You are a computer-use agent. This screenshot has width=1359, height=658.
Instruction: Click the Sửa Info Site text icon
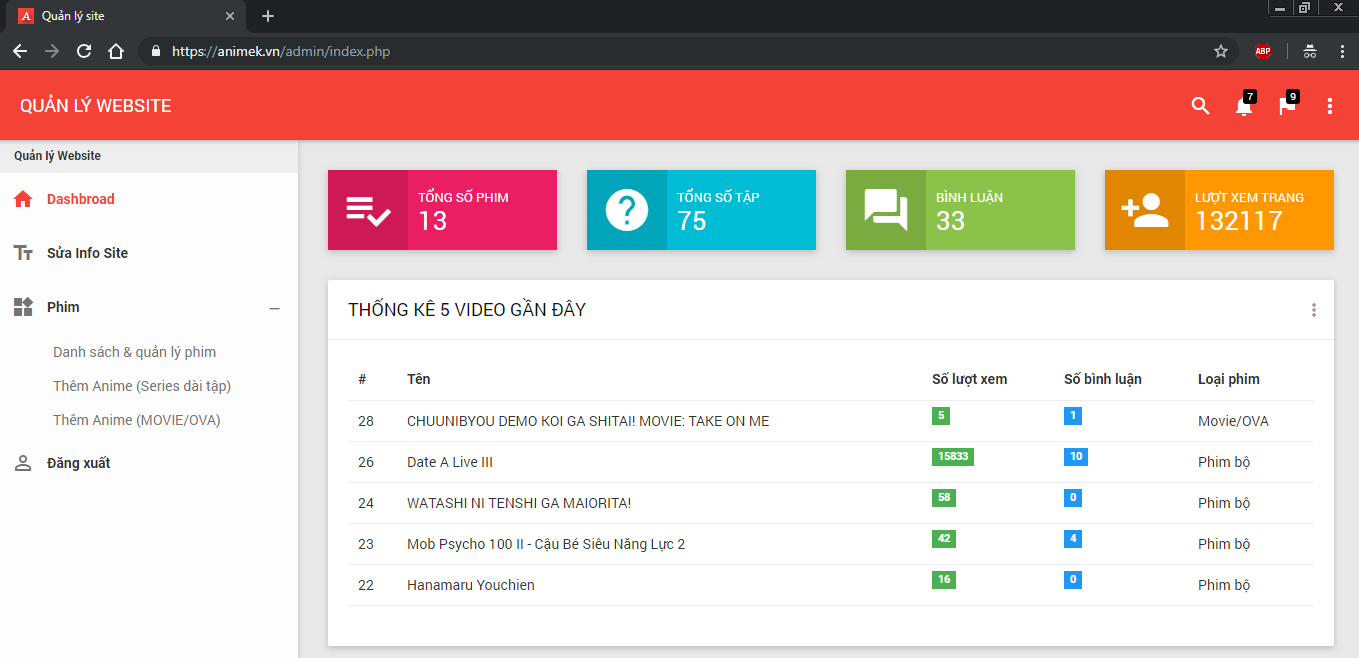pos(23,253)
